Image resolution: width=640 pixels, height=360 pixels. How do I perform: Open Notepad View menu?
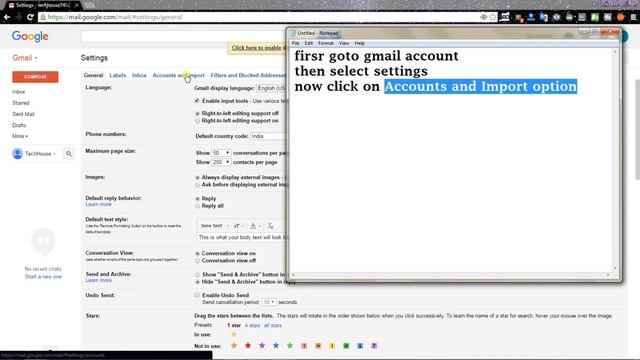pos(344,43)
